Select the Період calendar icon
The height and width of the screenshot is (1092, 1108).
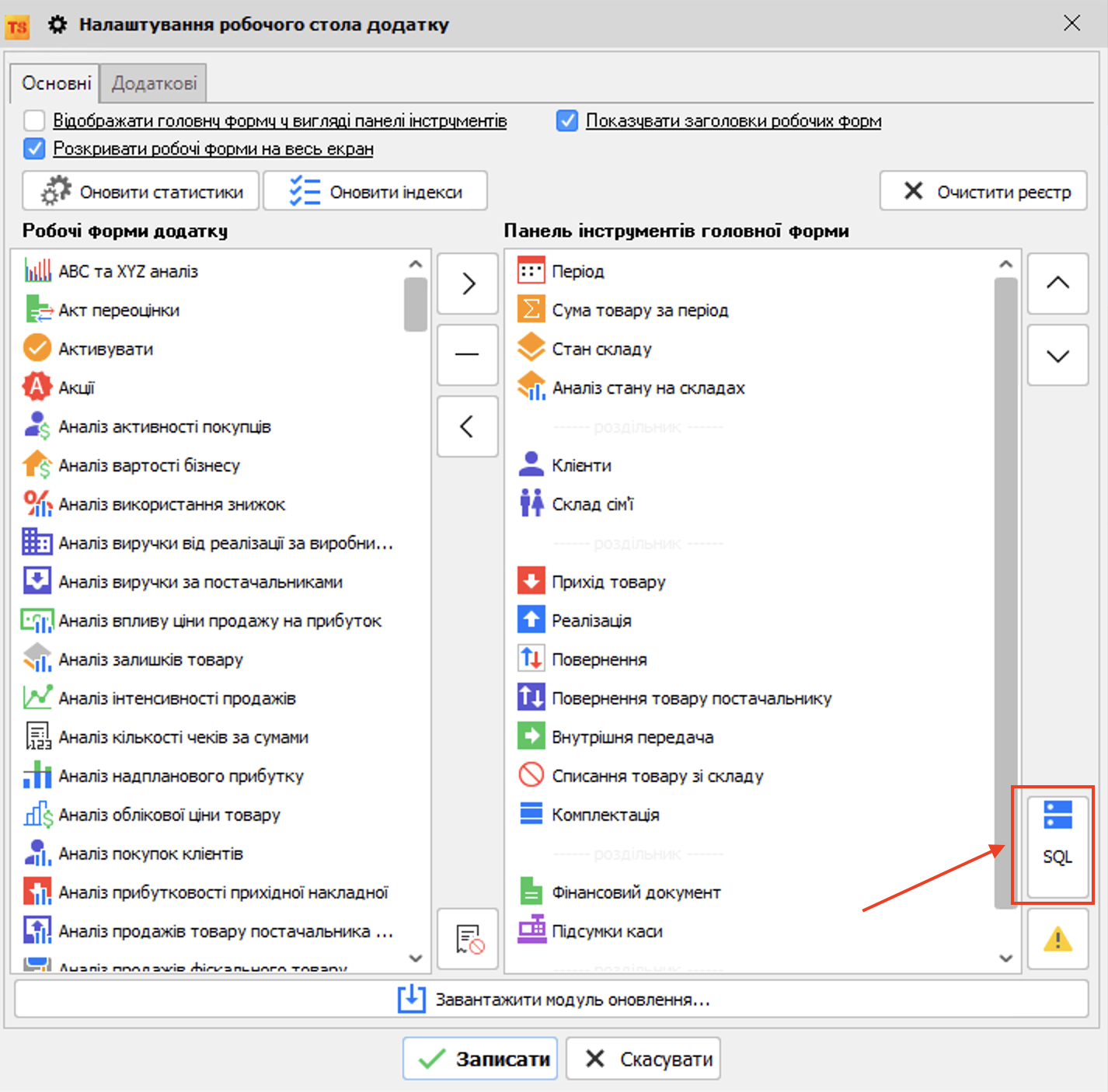[x=531, y=271]
